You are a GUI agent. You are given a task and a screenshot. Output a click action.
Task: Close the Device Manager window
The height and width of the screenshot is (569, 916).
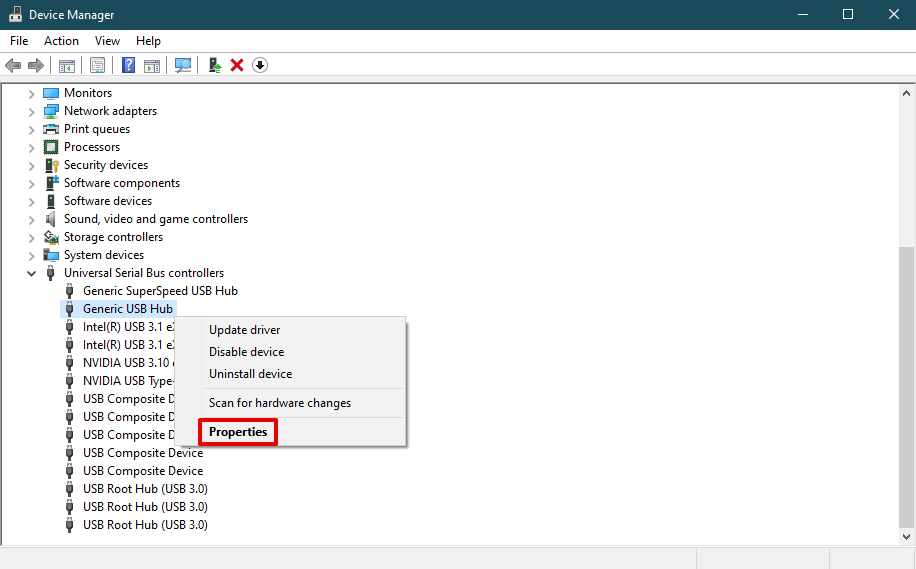point(894,15)
